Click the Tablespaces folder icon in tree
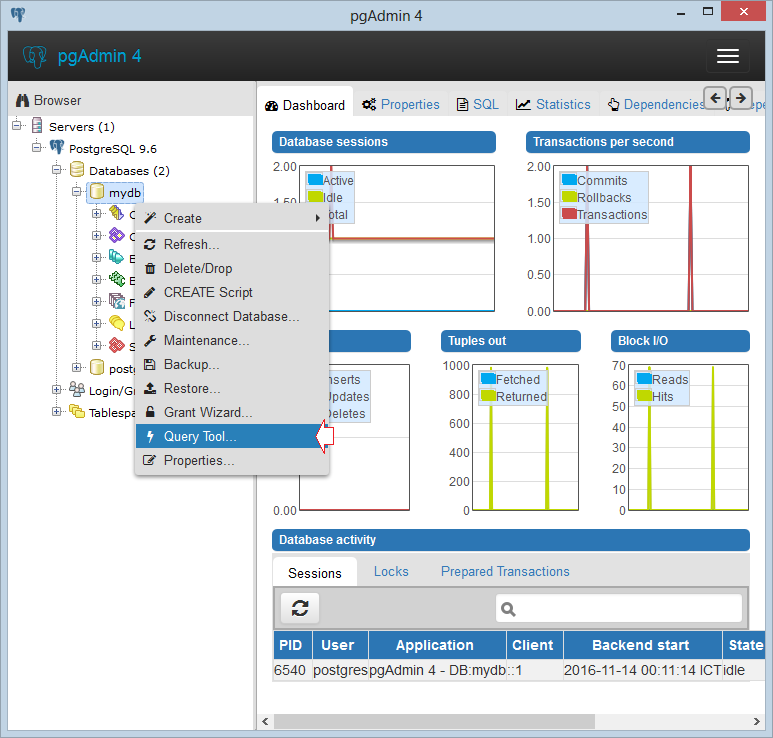 point(77,411)
